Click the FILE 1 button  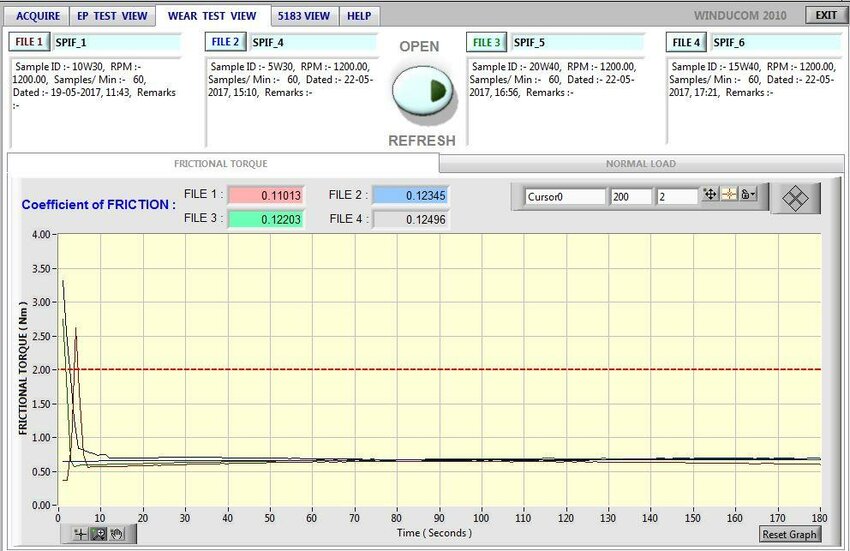[x=28, y=42]
